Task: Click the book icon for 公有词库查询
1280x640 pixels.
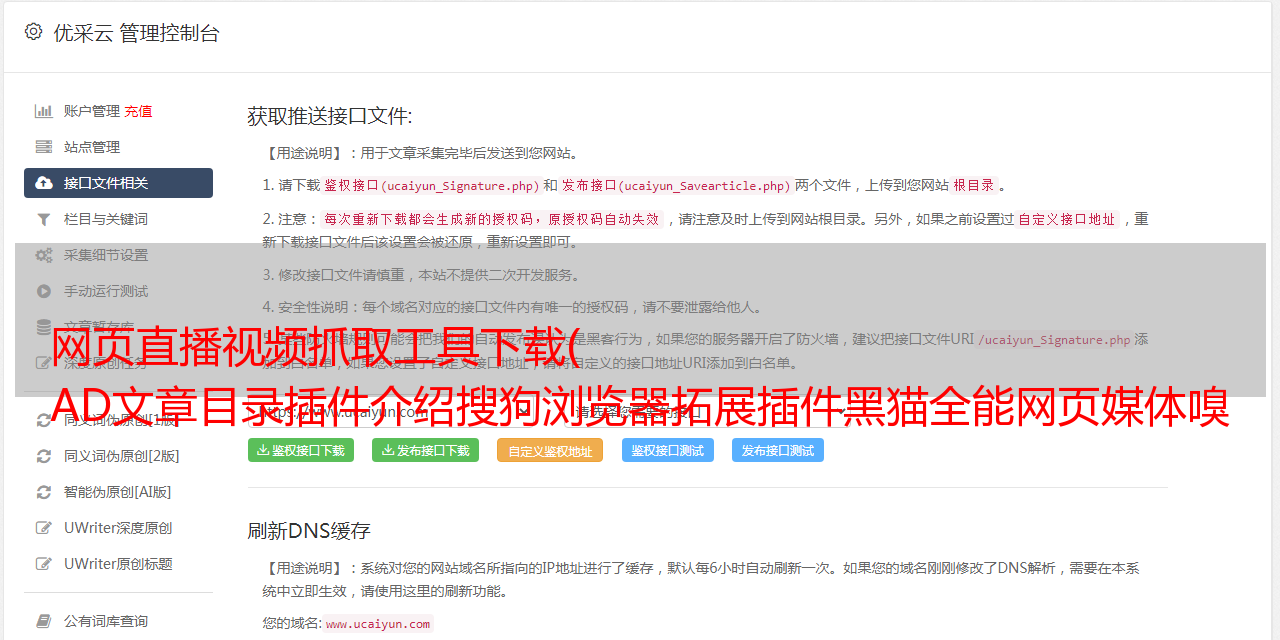Action: pyautogui.click(x=44, y=621)
